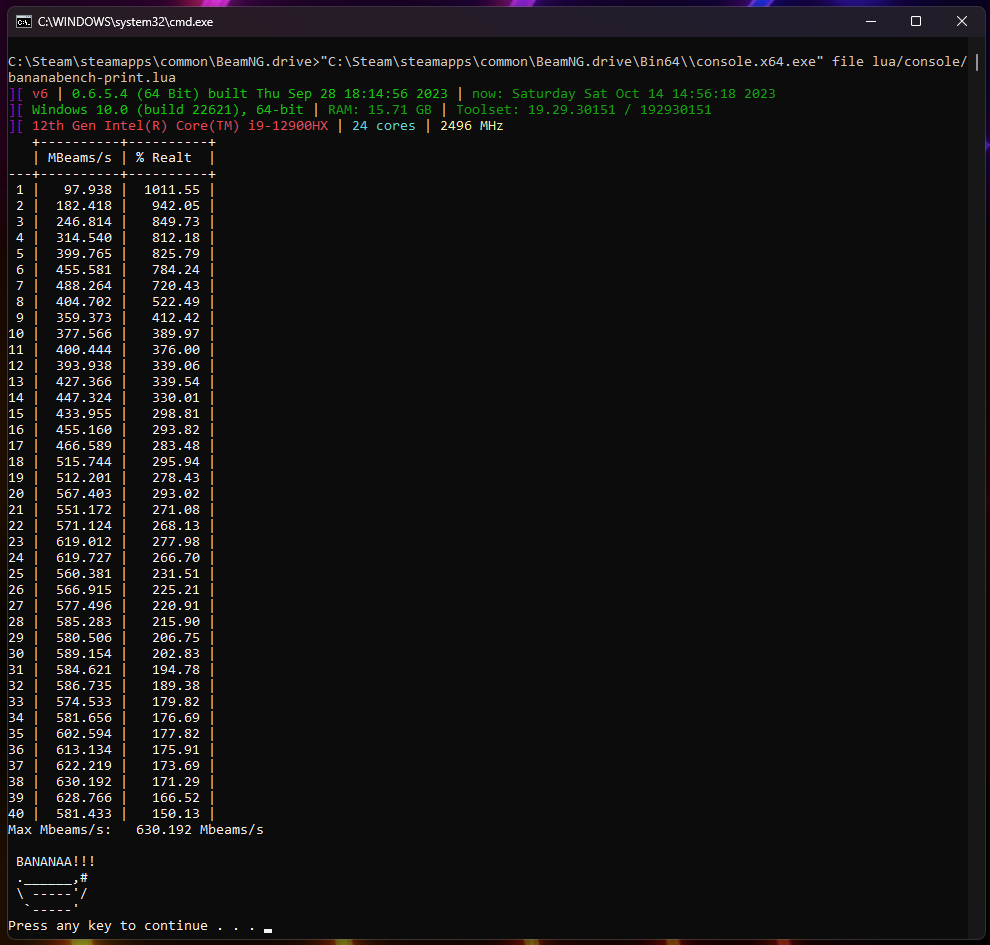Image resolution: width=990 pixels, height=945 pixels.
Task: Click the value 220.91 in row 27
Action: [x=176, y=605]
